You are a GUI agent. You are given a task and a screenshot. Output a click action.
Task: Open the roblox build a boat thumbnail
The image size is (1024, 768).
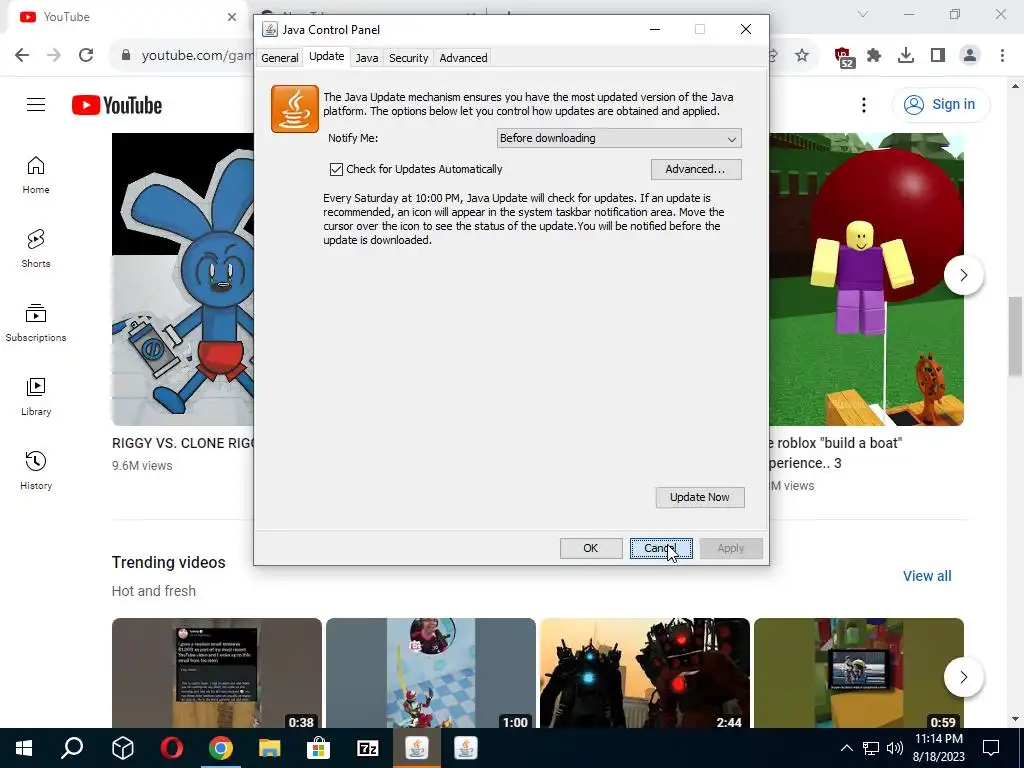(x=867, y=280)
